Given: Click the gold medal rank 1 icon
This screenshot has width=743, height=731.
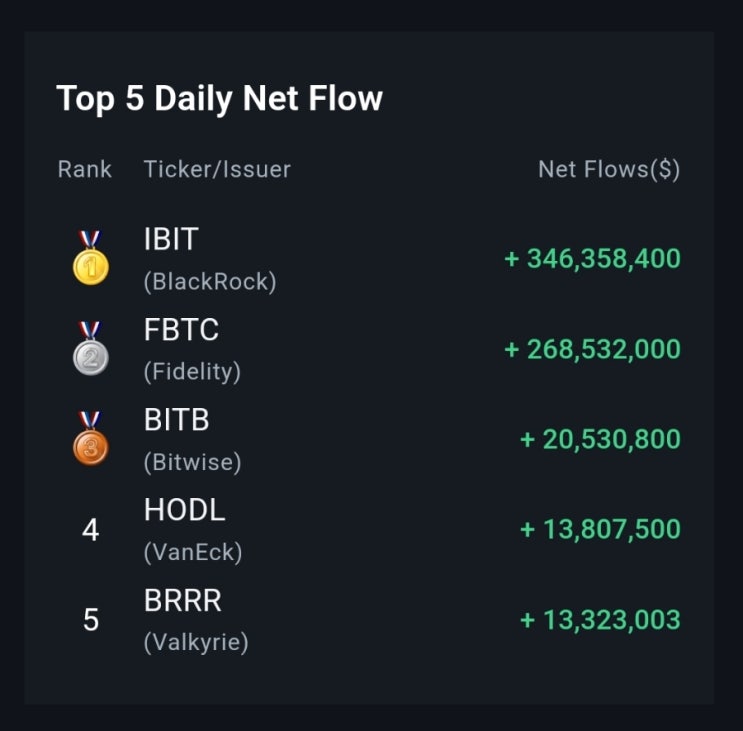Looking at the screenshot, I should point(90,259).
